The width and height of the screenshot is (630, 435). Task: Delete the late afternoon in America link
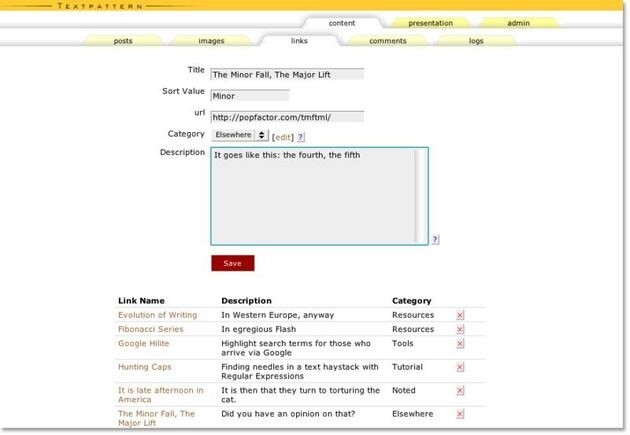pyautogui.click(x=460, y=391)
